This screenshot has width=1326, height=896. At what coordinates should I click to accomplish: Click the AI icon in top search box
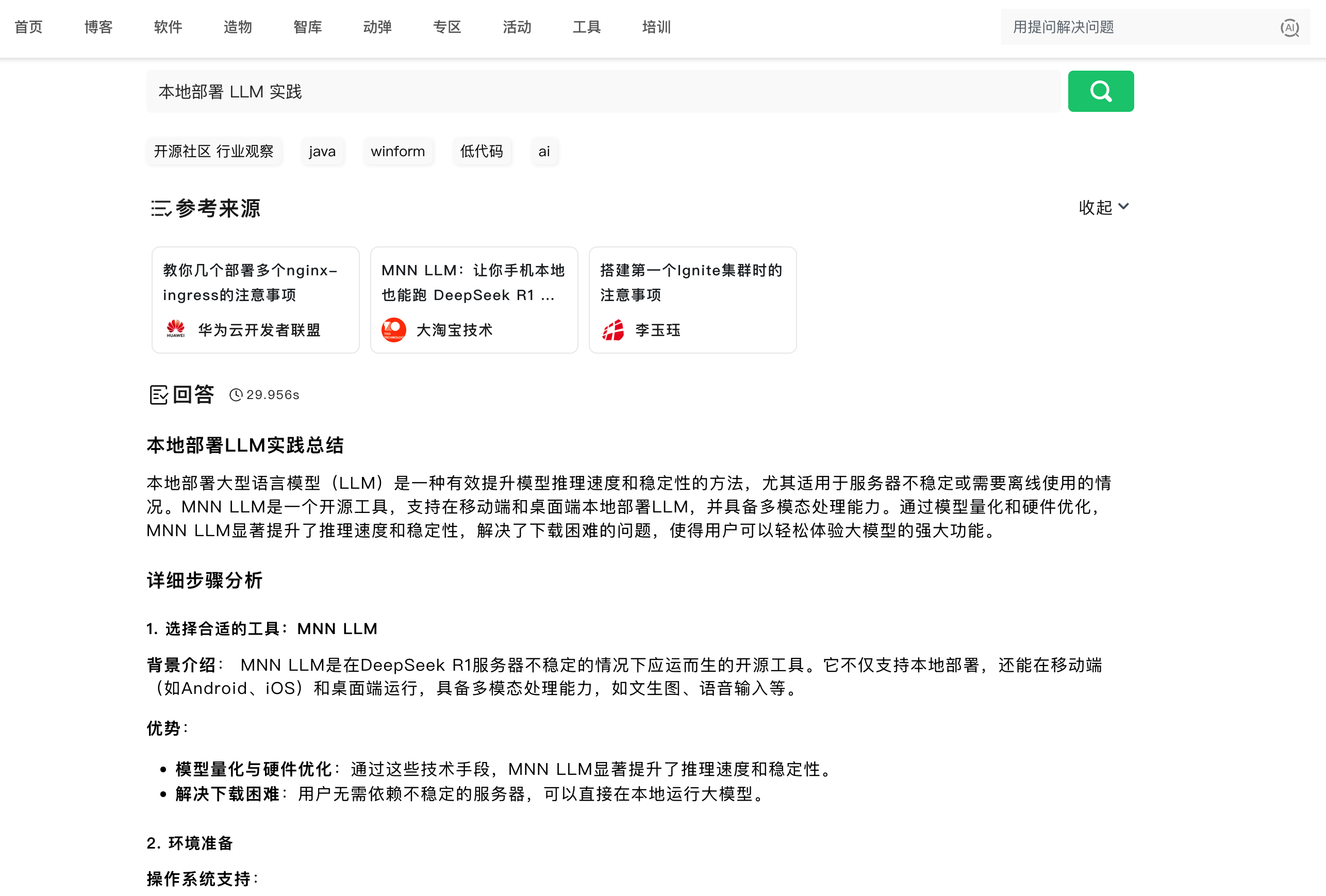1289,27
